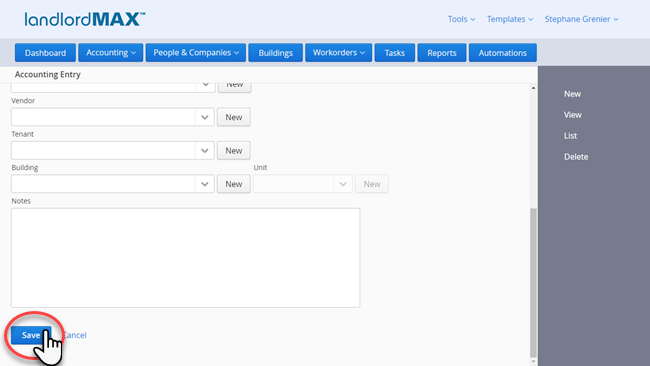The height and width of the screenshot is (366, 650).
Task: Click inside the Building combo box field
Action: click(103, 184)
